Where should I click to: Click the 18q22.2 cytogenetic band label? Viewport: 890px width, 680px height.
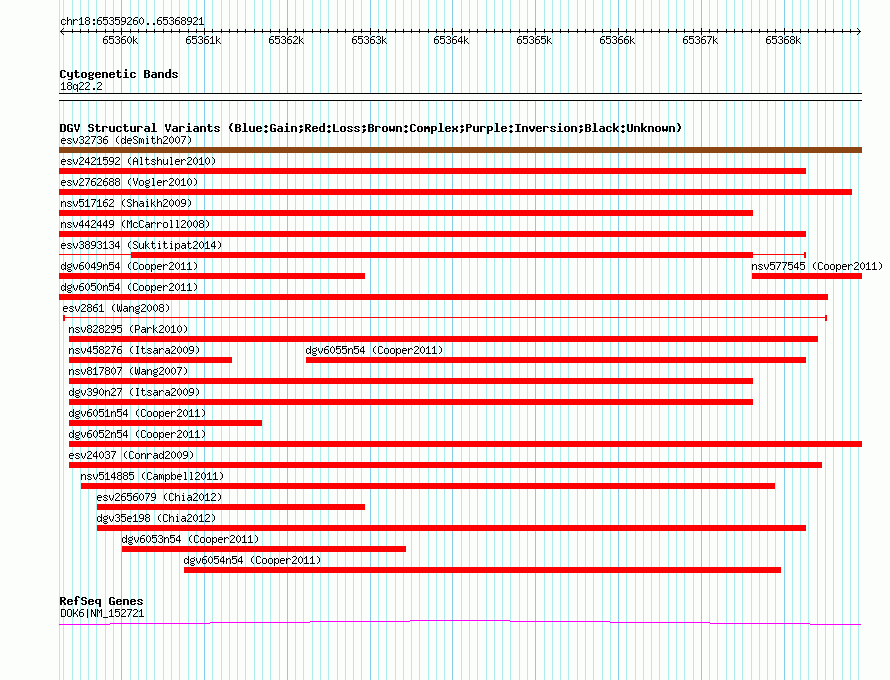(x=81, y=86)
